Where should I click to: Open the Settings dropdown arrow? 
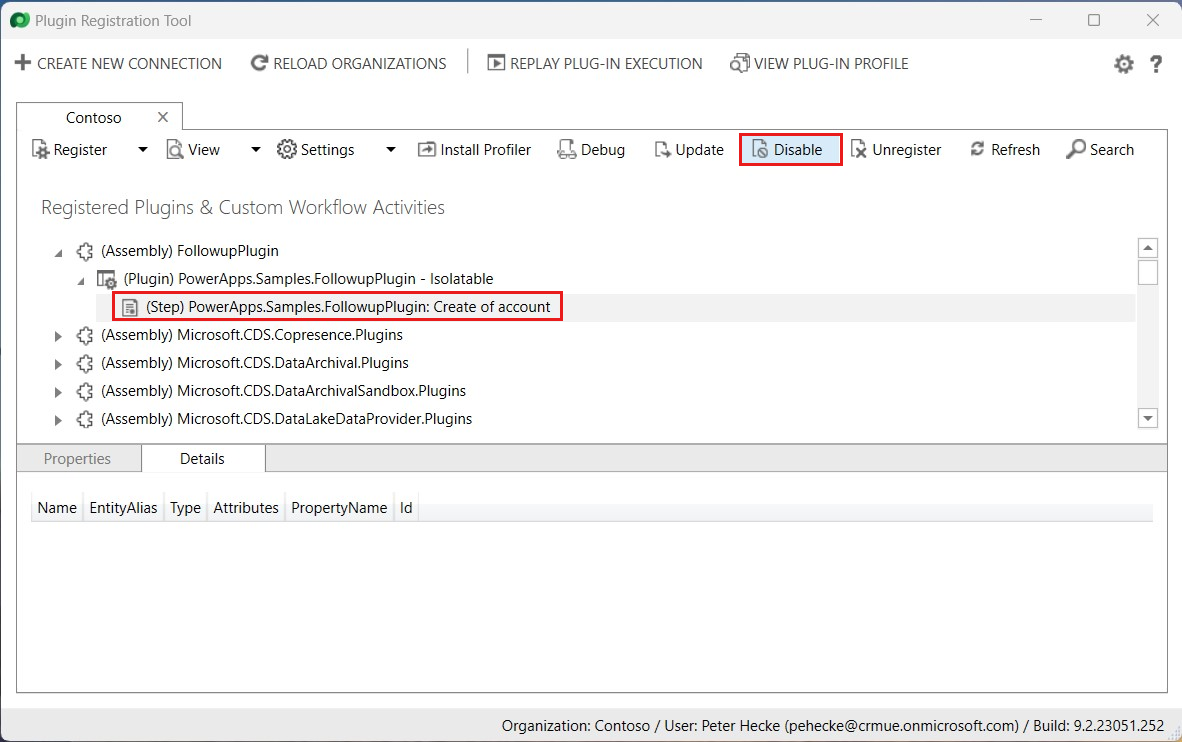point(390,149)
